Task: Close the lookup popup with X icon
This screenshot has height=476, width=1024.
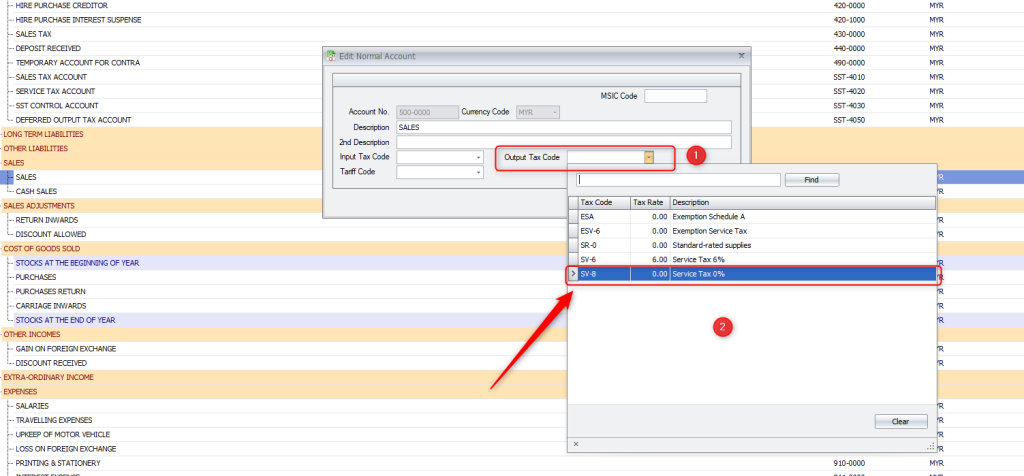Action: [x=575, y=443]
